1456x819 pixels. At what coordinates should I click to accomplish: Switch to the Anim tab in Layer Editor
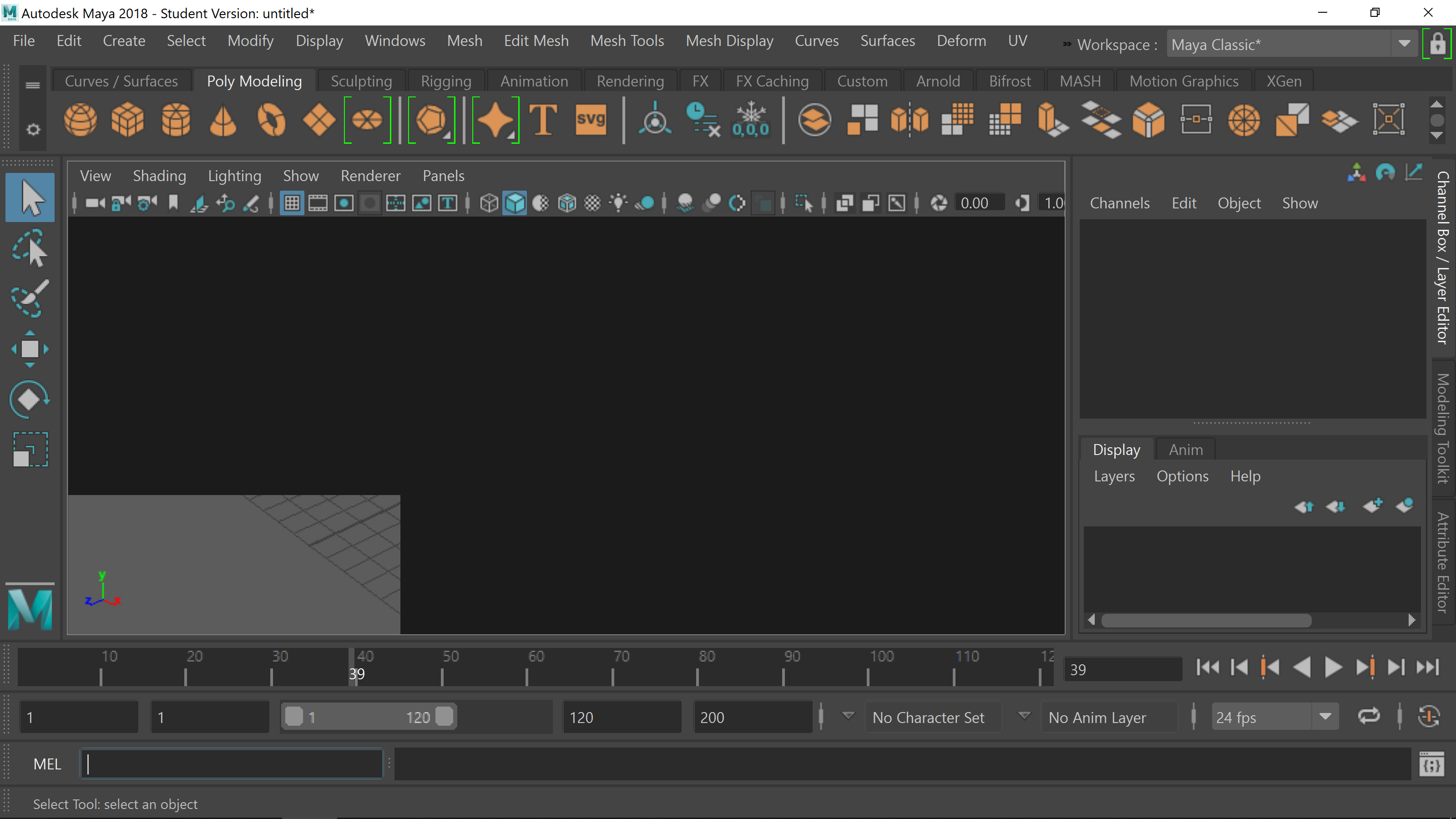click(x=1185, y=449)
